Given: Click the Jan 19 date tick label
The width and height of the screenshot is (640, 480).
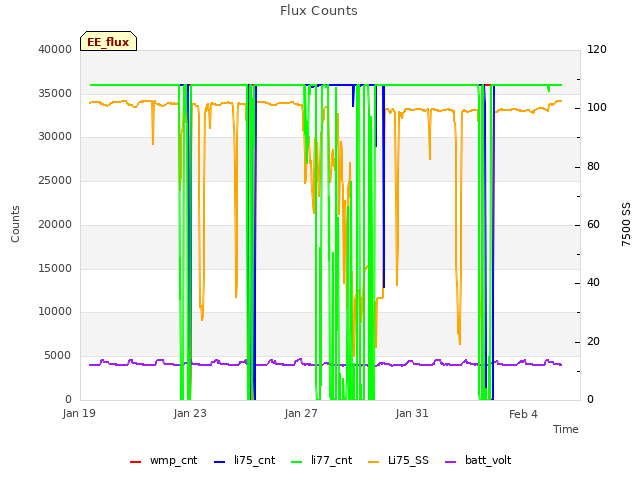Looking at the screenshot, I should (x=79, y=413).
